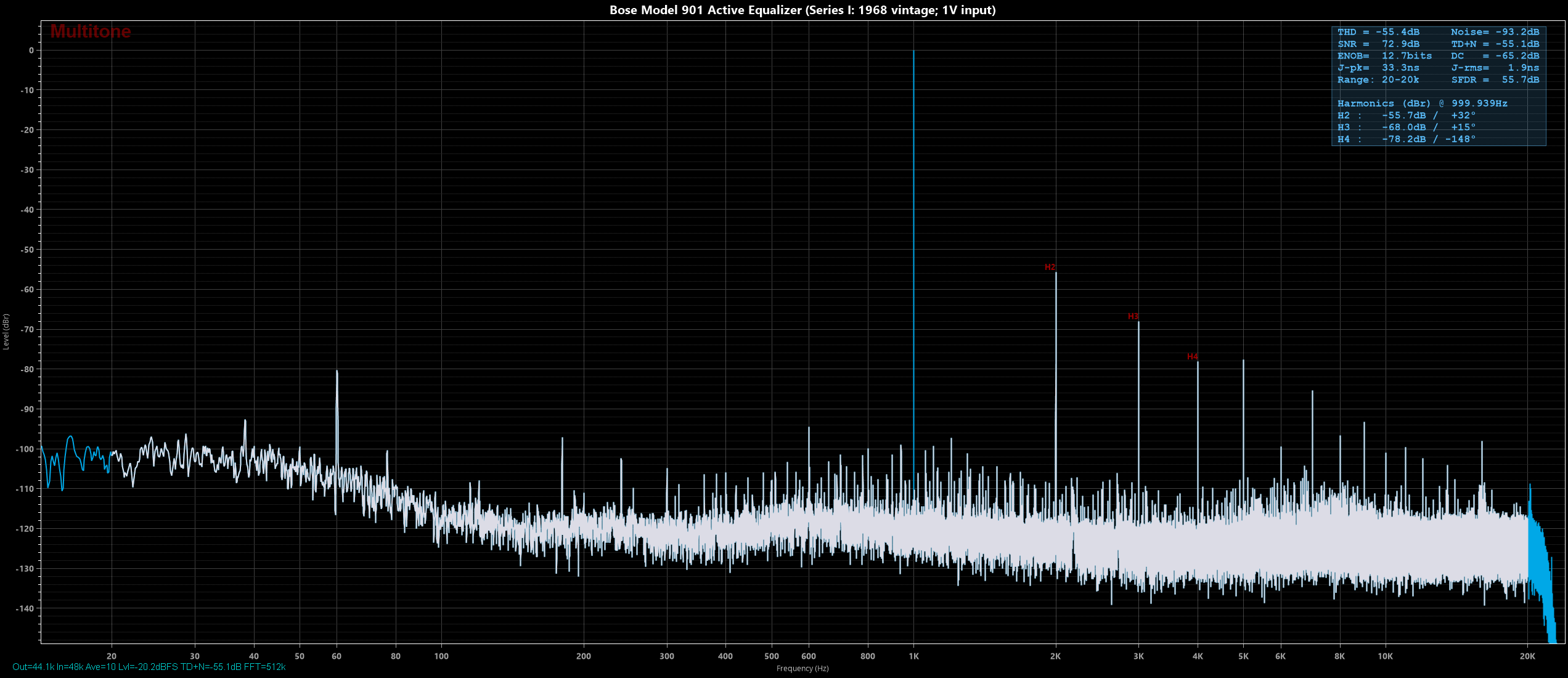Click the -60 level axis tick label

(x=27, y=290)
